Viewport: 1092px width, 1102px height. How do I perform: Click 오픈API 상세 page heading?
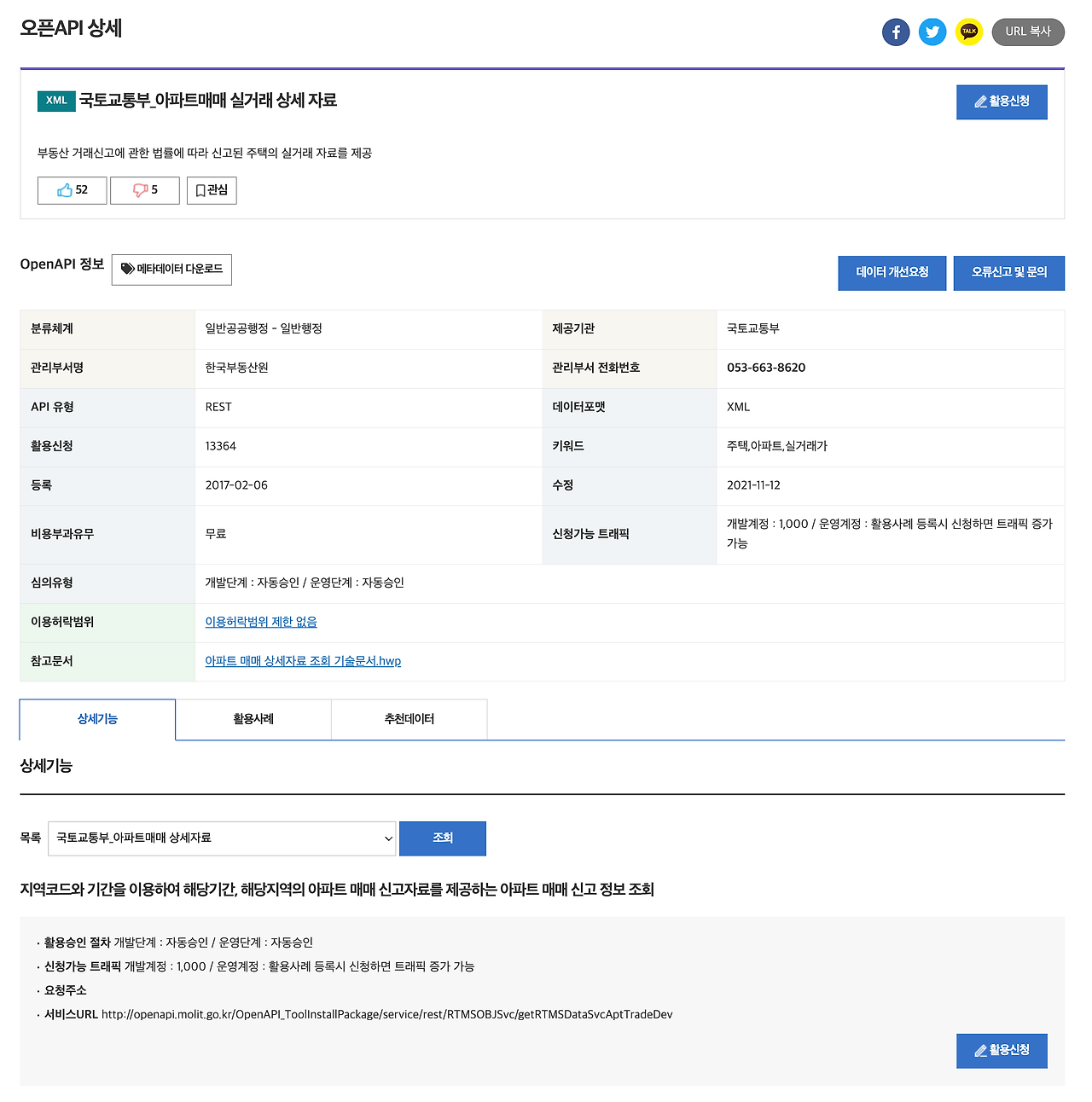click(x=71, y=28)
